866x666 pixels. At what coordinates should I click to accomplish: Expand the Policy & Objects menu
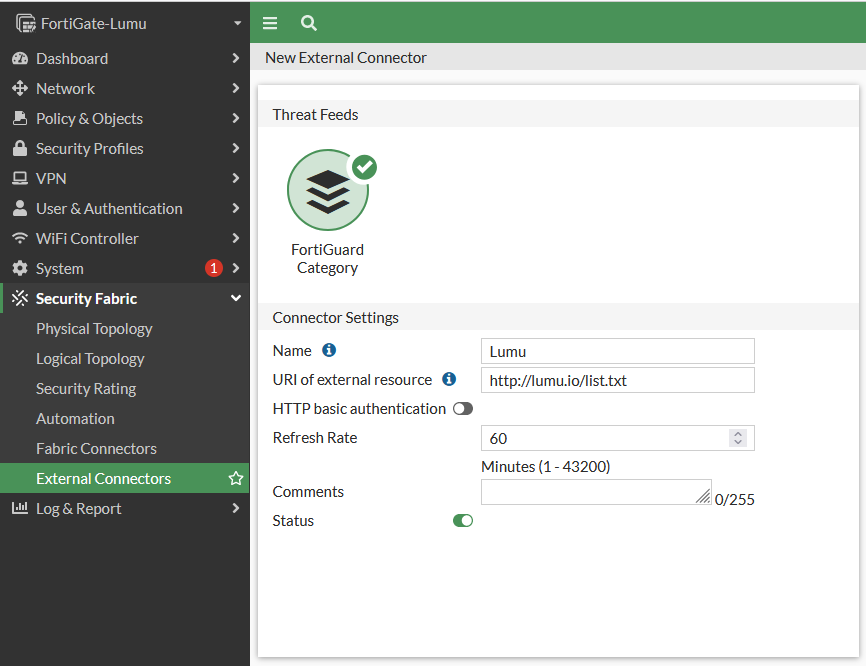click(x=124, y=119)
